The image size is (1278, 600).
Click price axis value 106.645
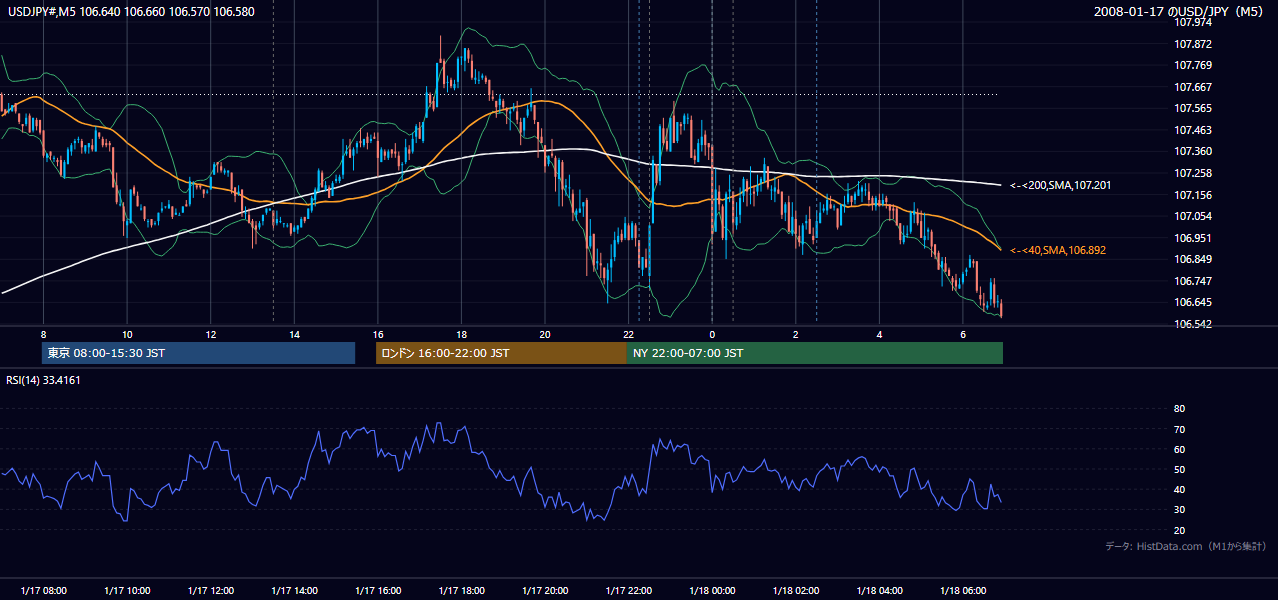click(x=1194, y=302)
